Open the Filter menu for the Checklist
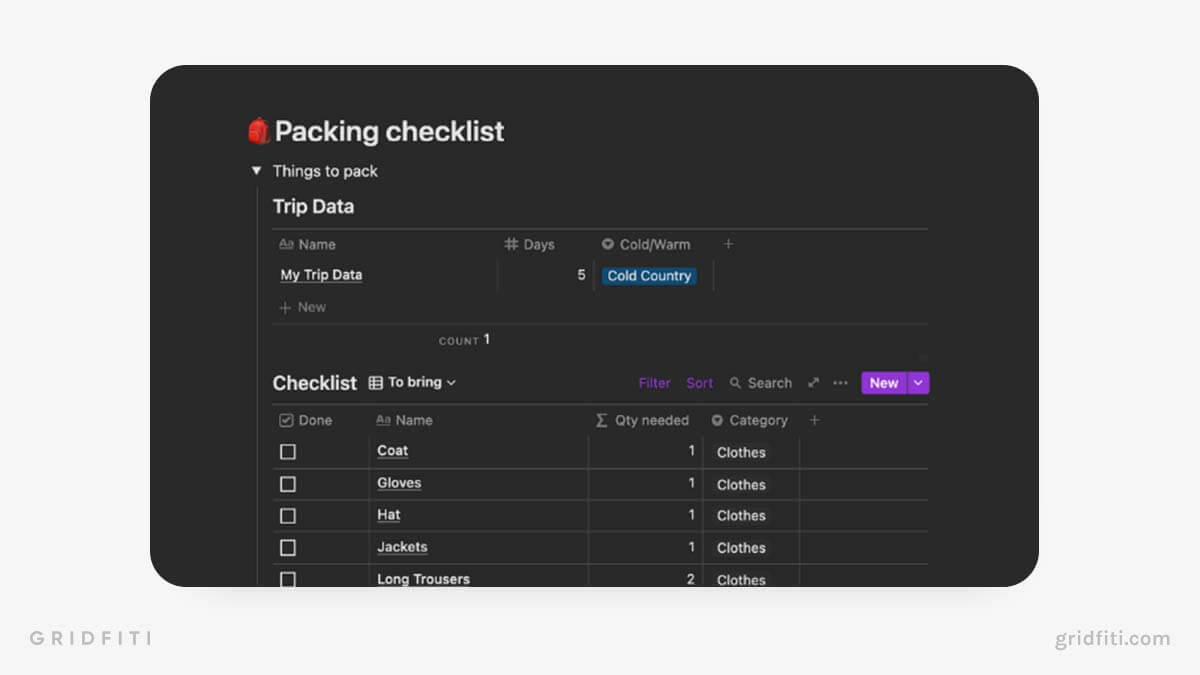 pyautogui.click(x=654, y=383)
